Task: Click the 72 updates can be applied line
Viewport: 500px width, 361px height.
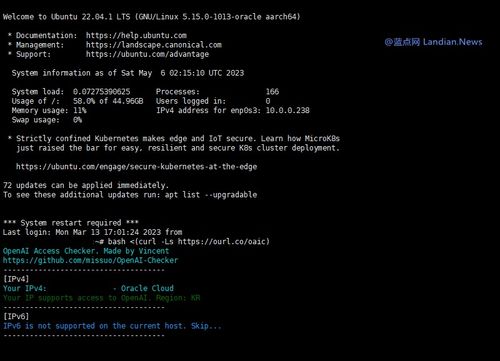Action: 86,185
